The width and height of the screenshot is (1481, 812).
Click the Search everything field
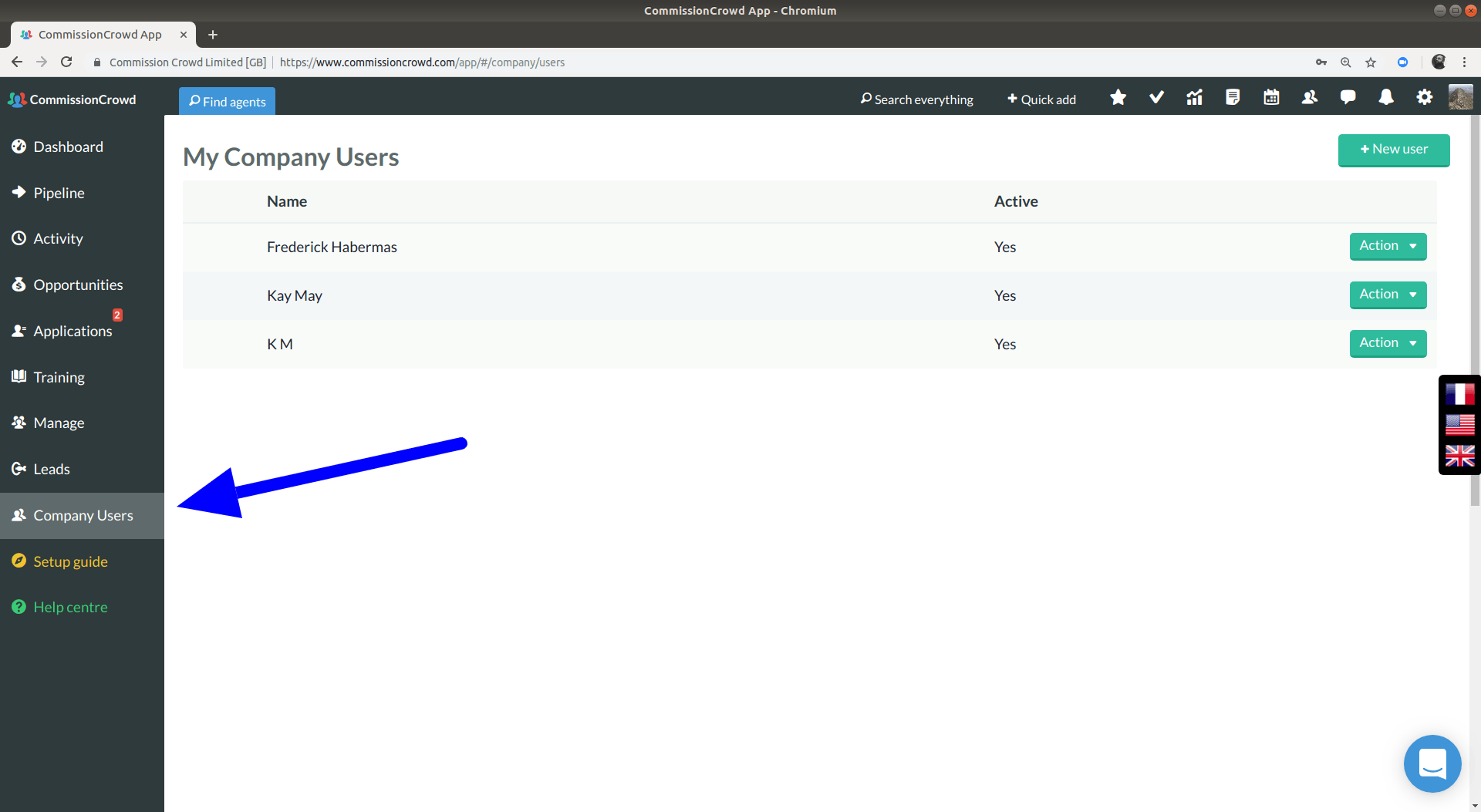pos(916,99)
